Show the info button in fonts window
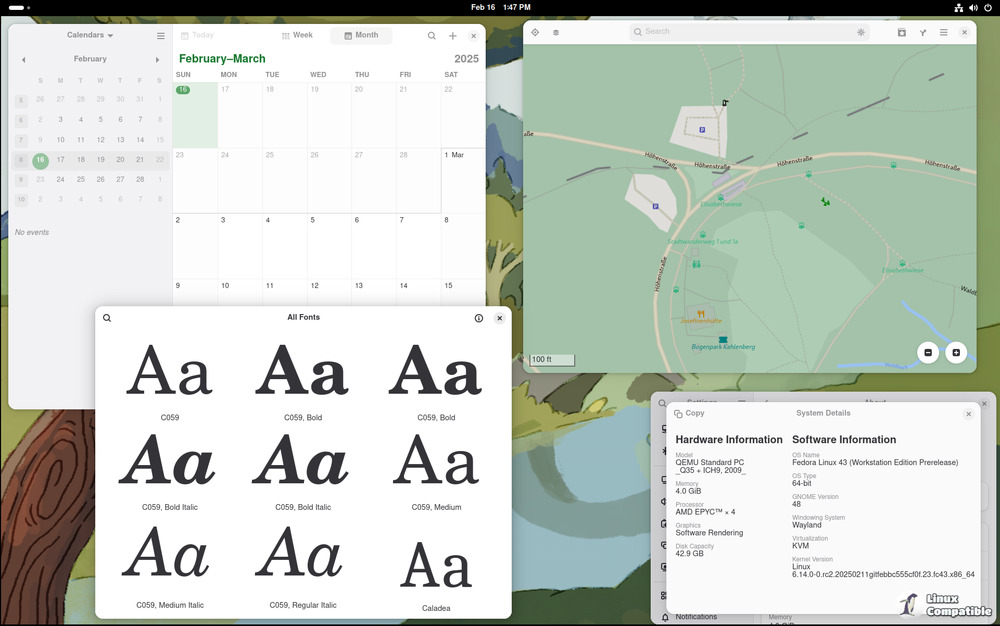This screenshot has height=626, width=1000. click(x=478, y=318)
